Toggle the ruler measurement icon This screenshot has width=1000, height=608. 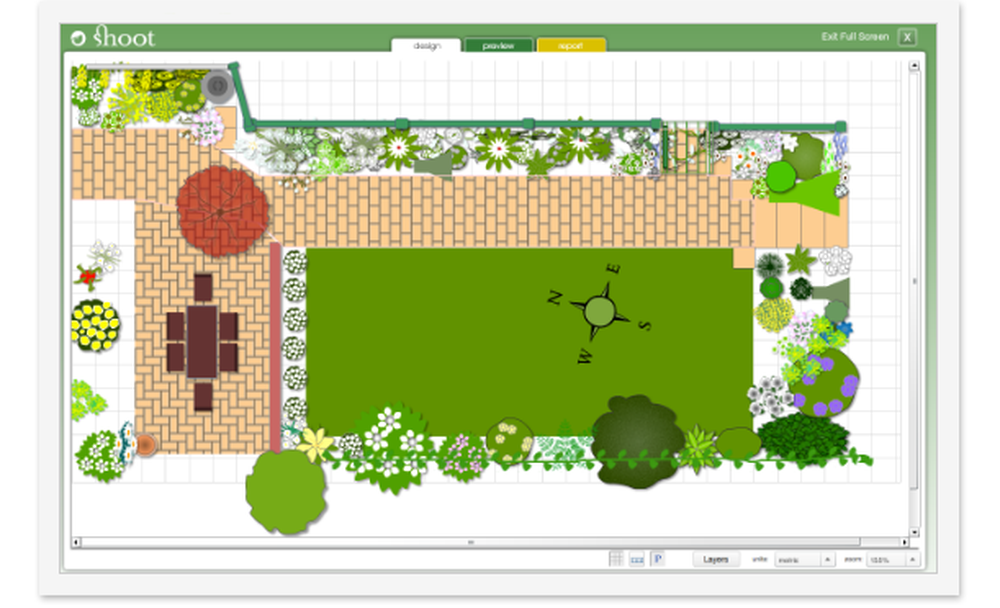click(637, 560)
